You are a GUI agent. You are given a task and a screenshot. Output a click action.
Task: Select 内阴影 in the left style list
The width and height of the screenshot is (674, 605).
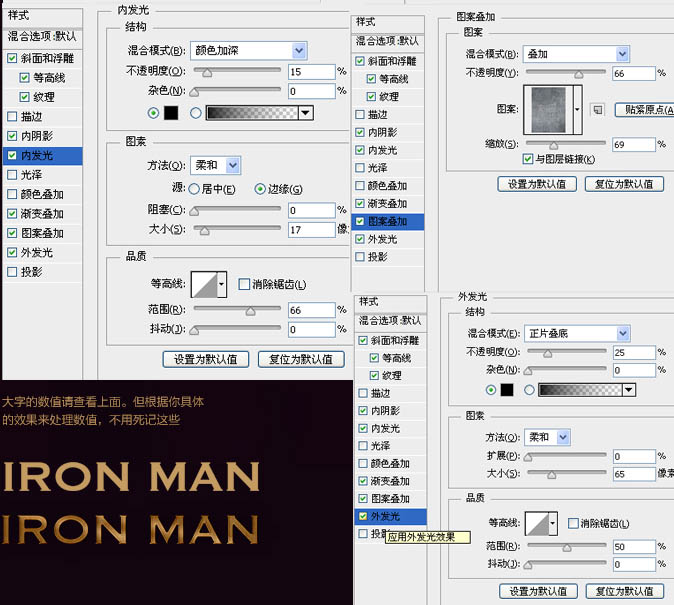(x=43, y=136)
